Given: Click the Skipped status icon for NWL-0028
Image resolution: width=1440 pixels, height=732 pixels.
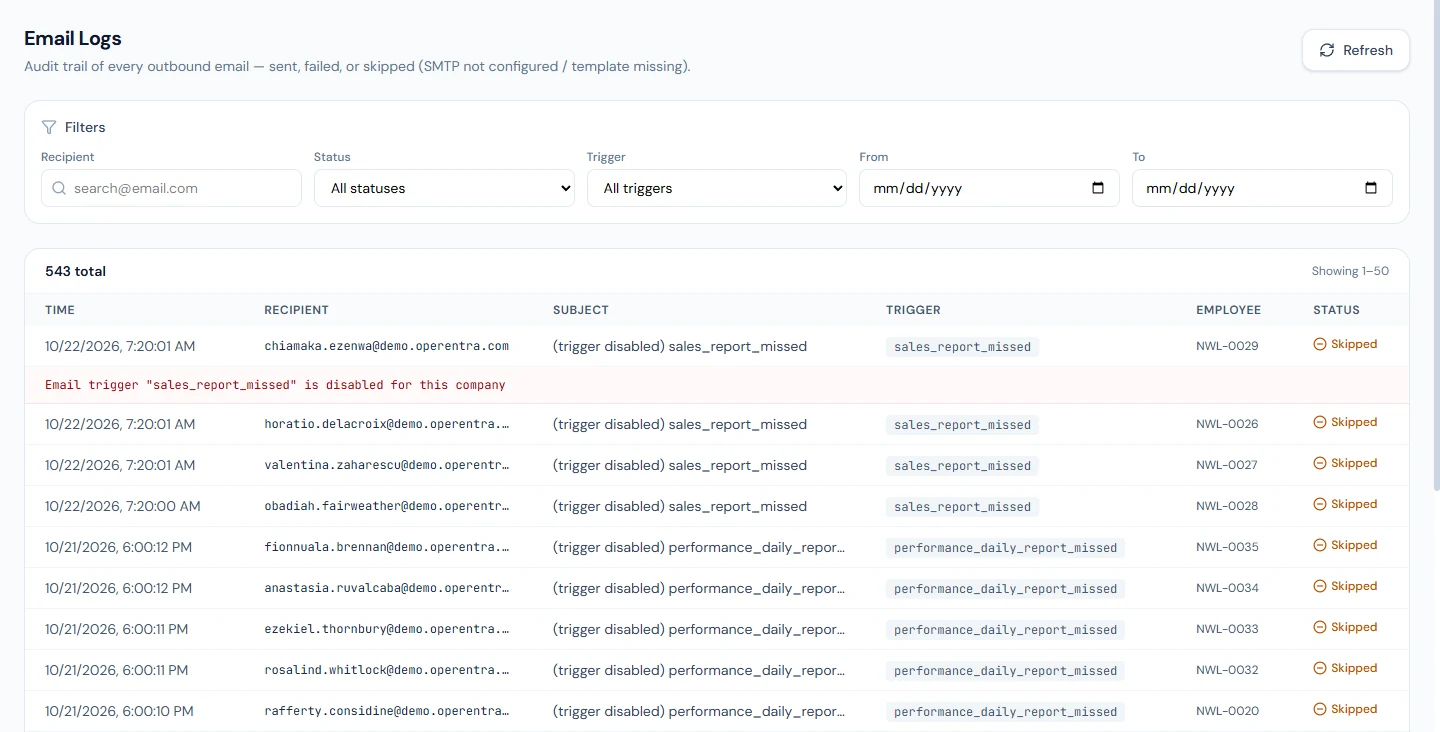Looking at the screenshot, I should coord(1319,504).
